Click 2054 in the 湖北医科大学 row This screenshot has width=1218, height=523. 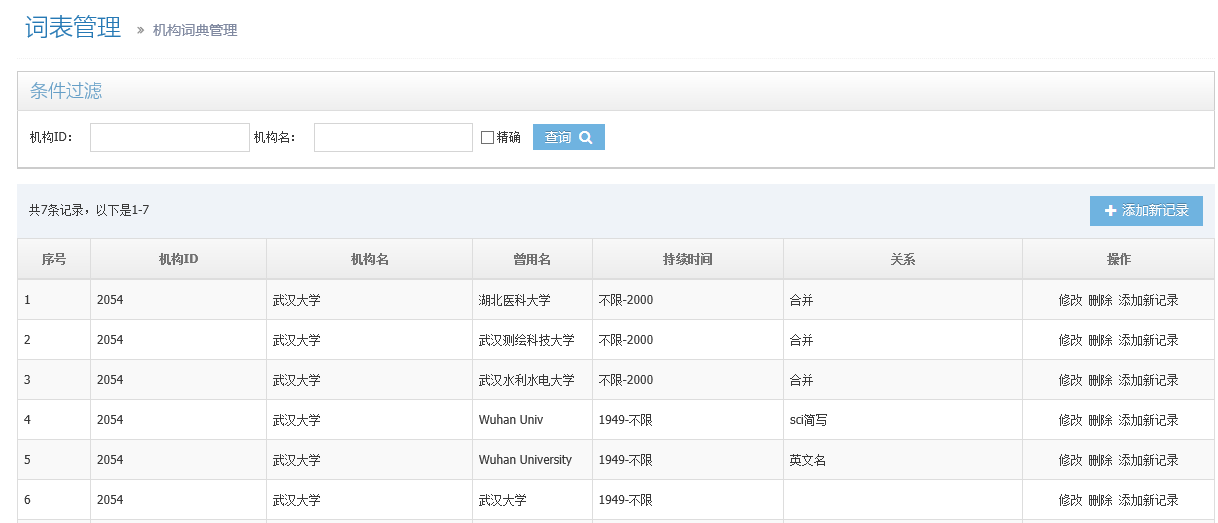tap(110, 300)
